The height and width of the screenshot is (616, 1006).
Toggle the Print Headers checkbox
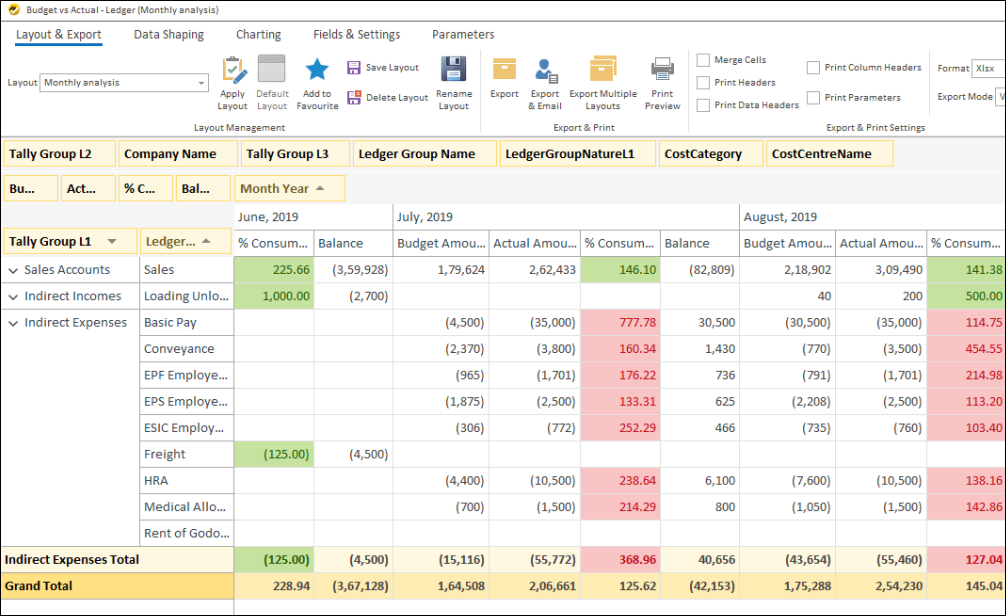pos(704,83)
